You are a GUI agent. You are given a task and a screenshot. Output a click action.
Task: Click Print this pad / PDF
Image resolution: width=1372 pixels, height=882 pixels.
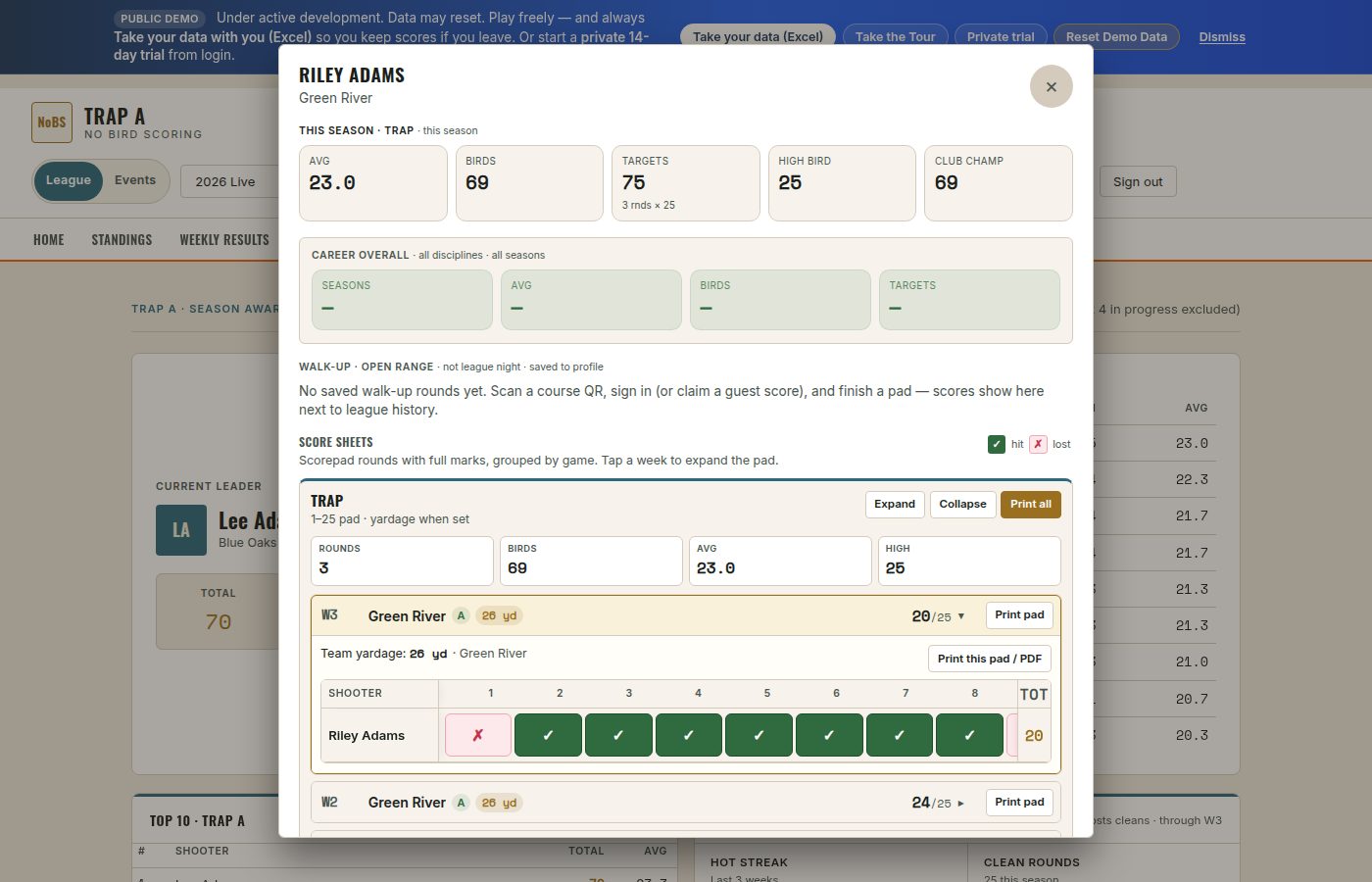point(990,659)
